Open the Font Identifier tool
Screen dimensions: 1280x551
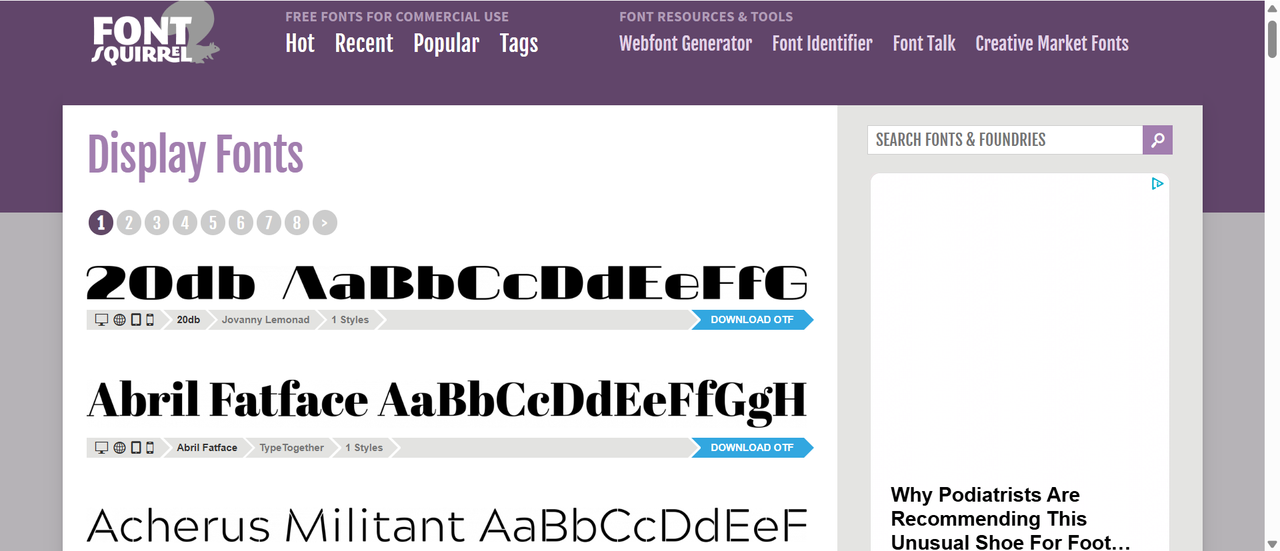coord(822,43)
